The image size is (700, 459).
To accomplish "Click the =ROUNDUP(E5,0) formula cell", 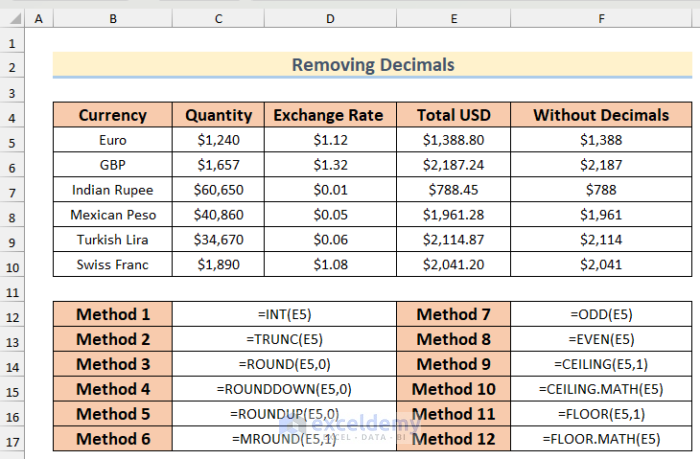I will pos(284,414).
